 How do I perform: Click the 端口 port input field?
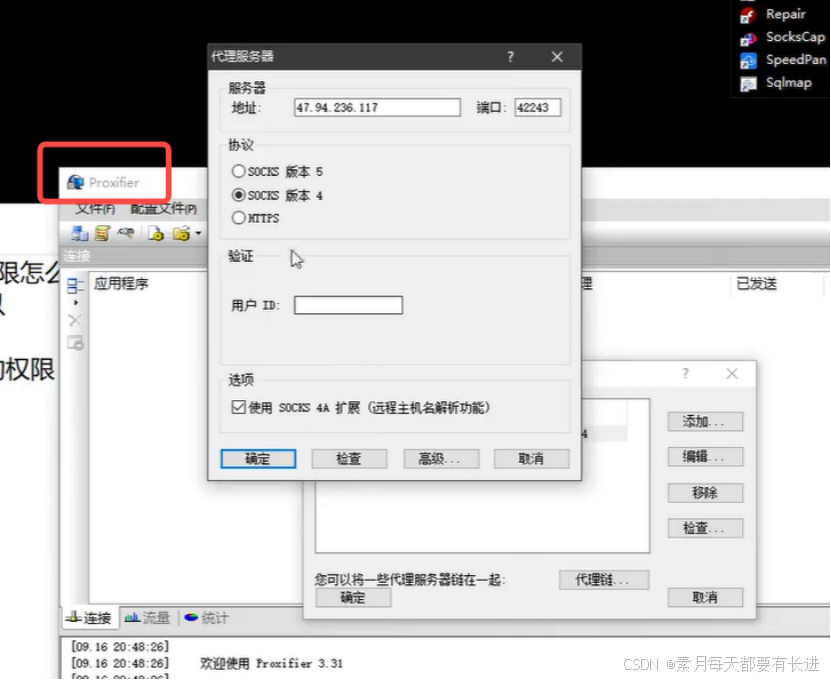coord(537,108)
